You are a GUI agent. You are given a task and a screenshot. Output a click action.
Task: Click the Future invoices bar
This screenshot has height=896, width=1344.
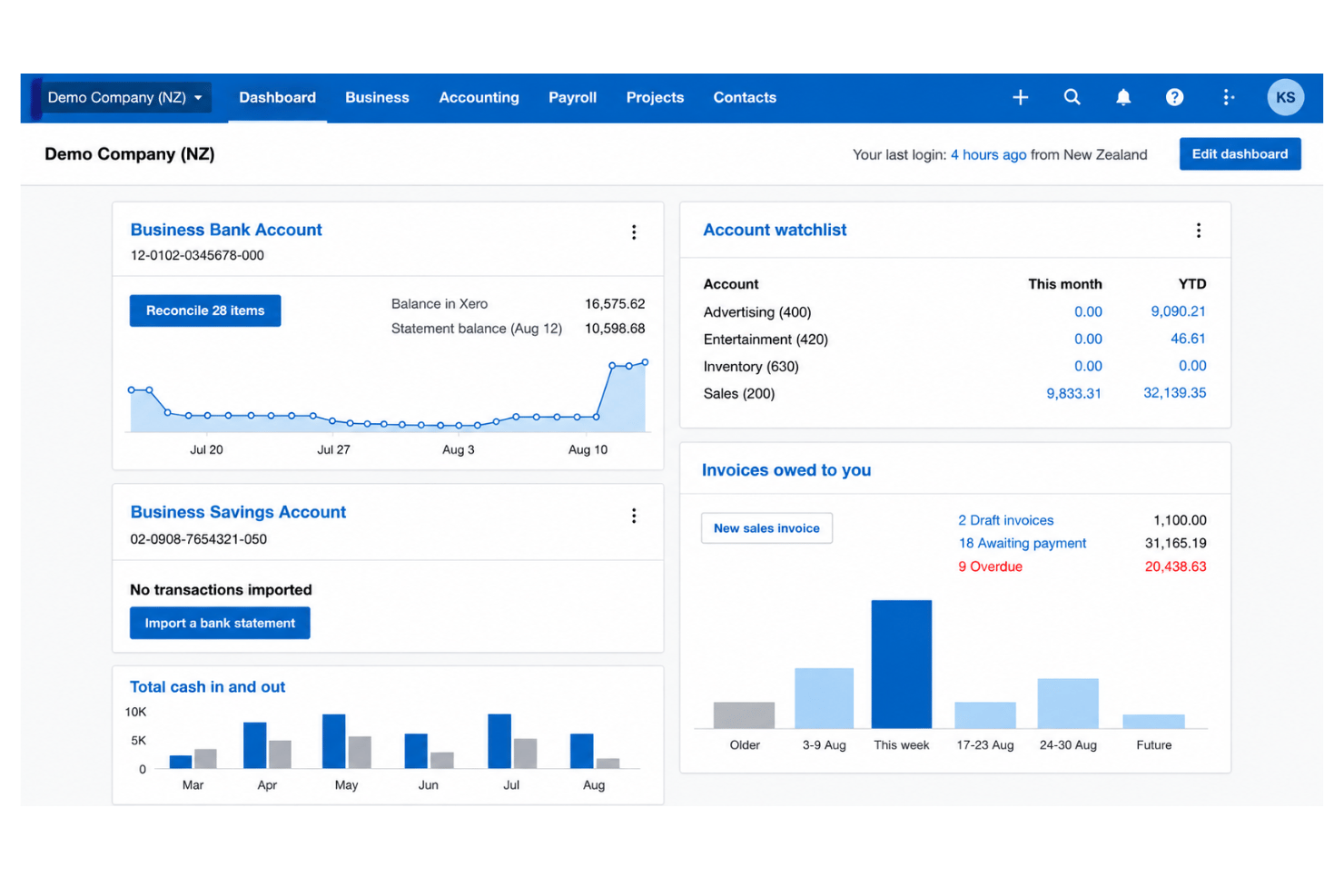coord(1153,721)
